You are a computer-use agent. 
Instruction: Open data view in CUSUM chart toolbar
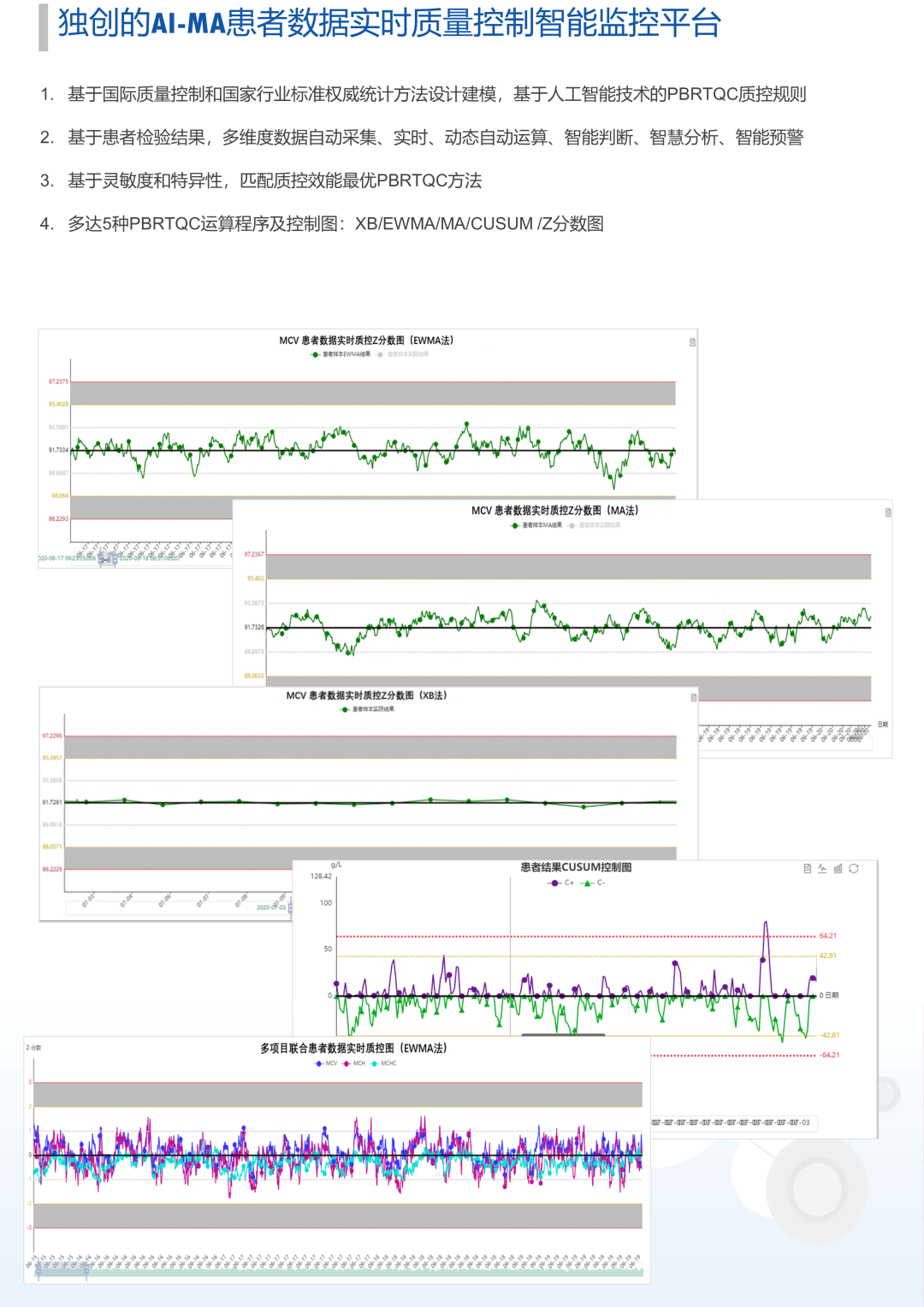807,868
